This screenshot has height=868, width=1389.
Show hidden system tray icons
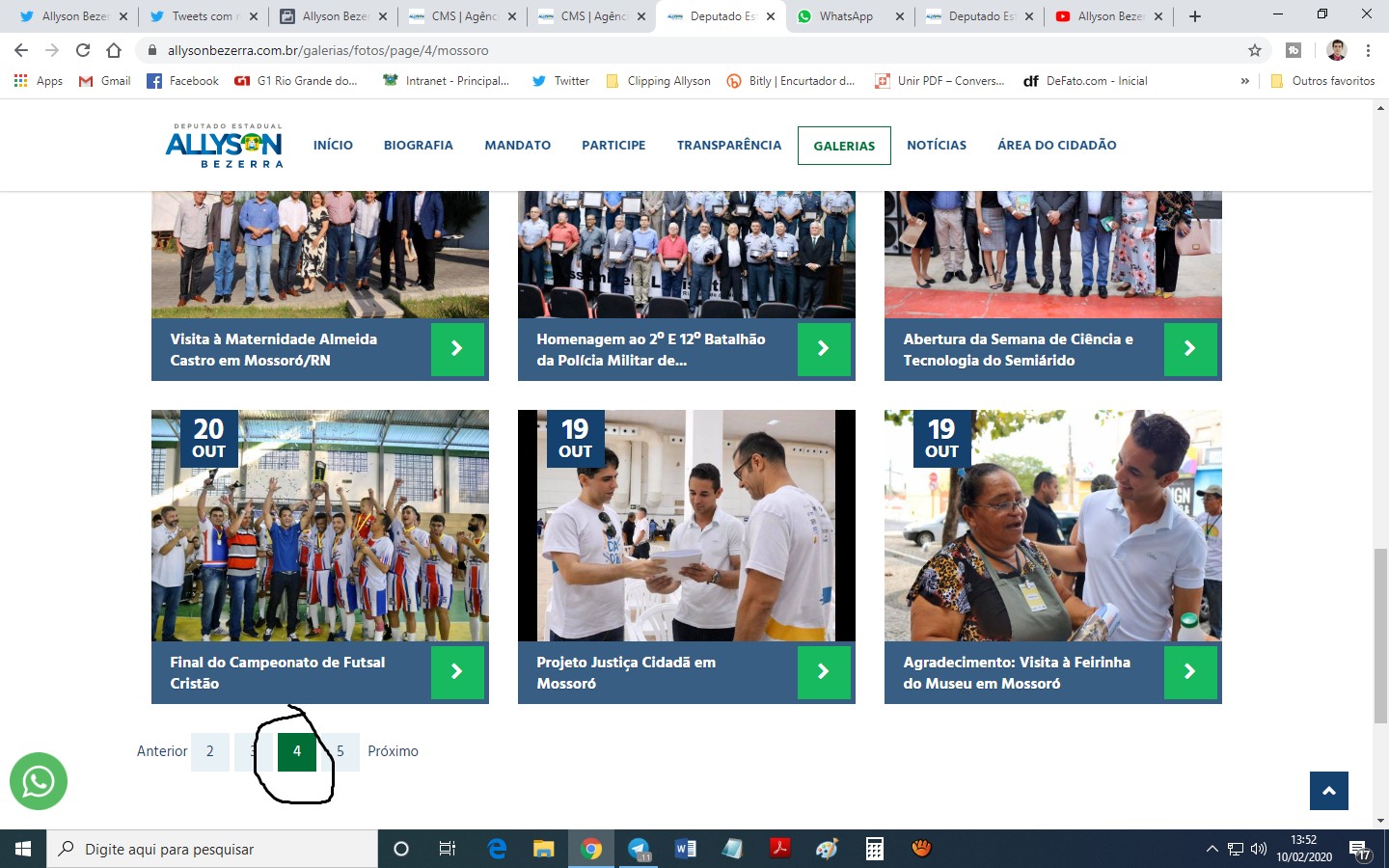coord(1212,849)
